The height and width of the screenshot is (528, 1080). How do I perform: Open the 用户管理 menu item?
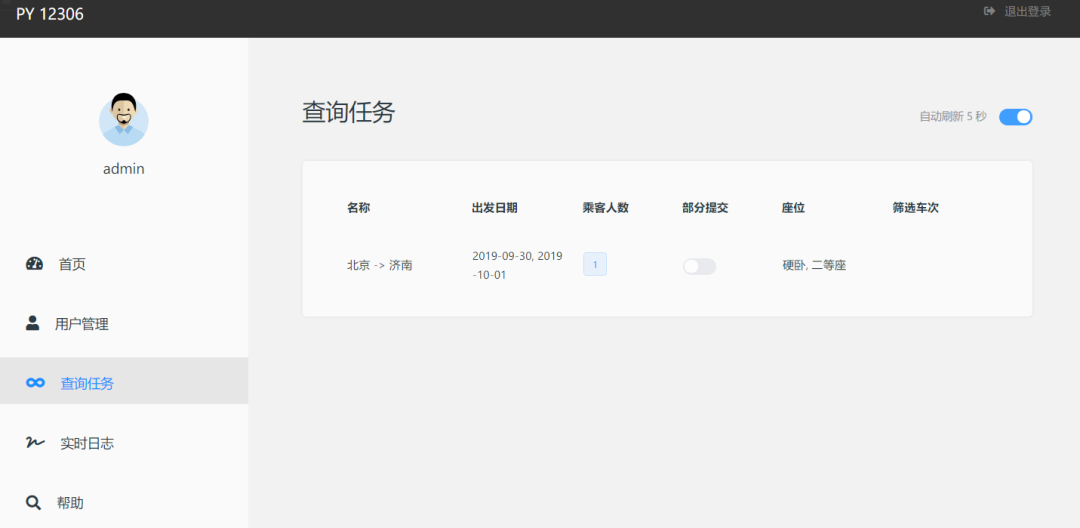(x=82, y=324)
